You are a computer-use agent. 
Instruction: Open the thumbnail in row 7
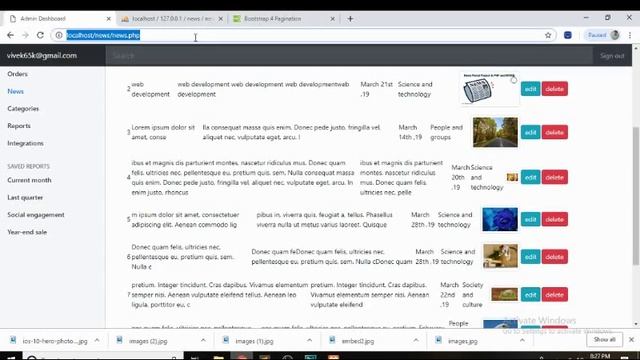point(504,294)
